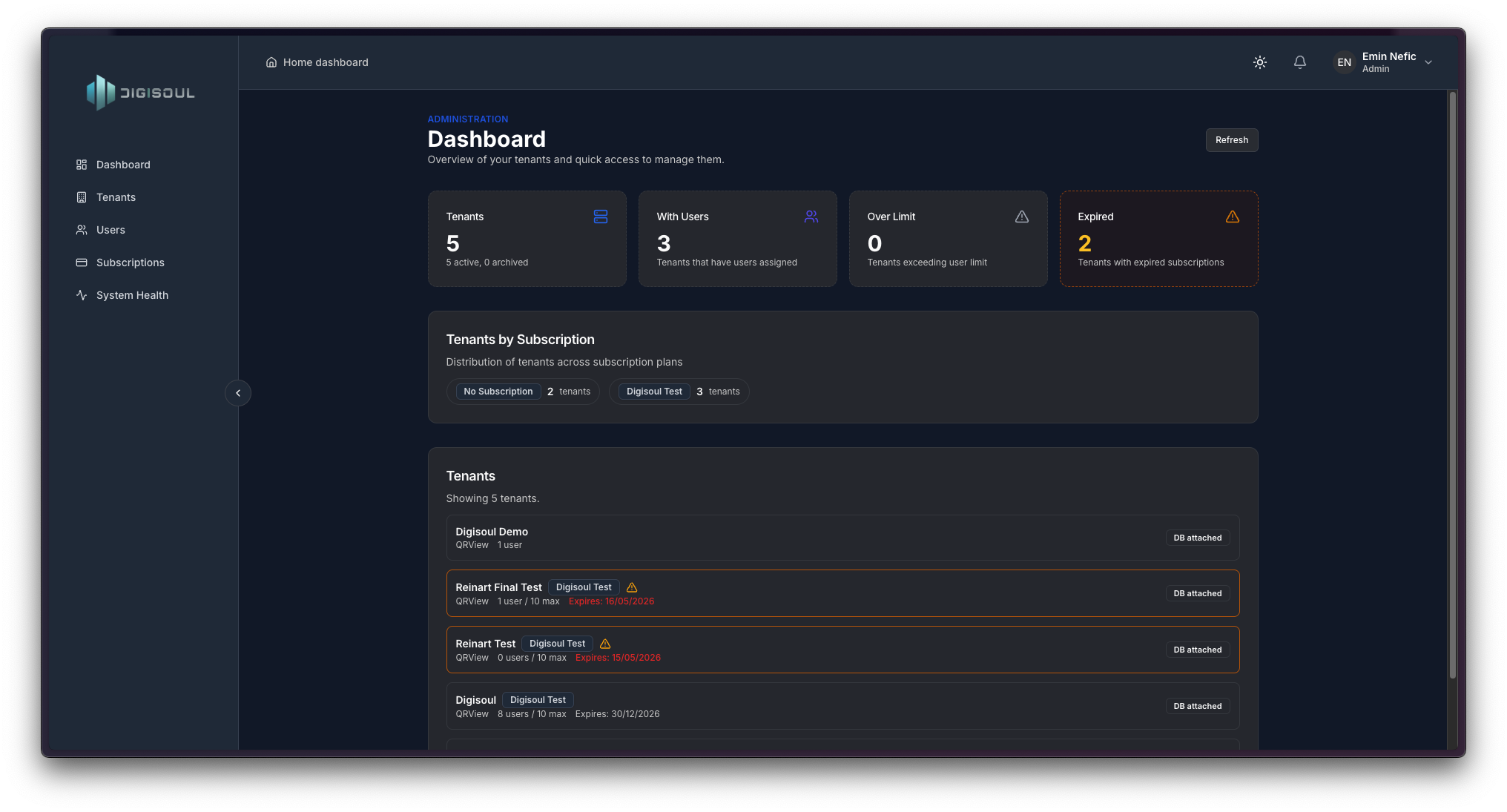The width and height of the screenshot is (1507, 812).
Task: Expand the Emin Nefic account menu chevron
Action: (1428, 62)
